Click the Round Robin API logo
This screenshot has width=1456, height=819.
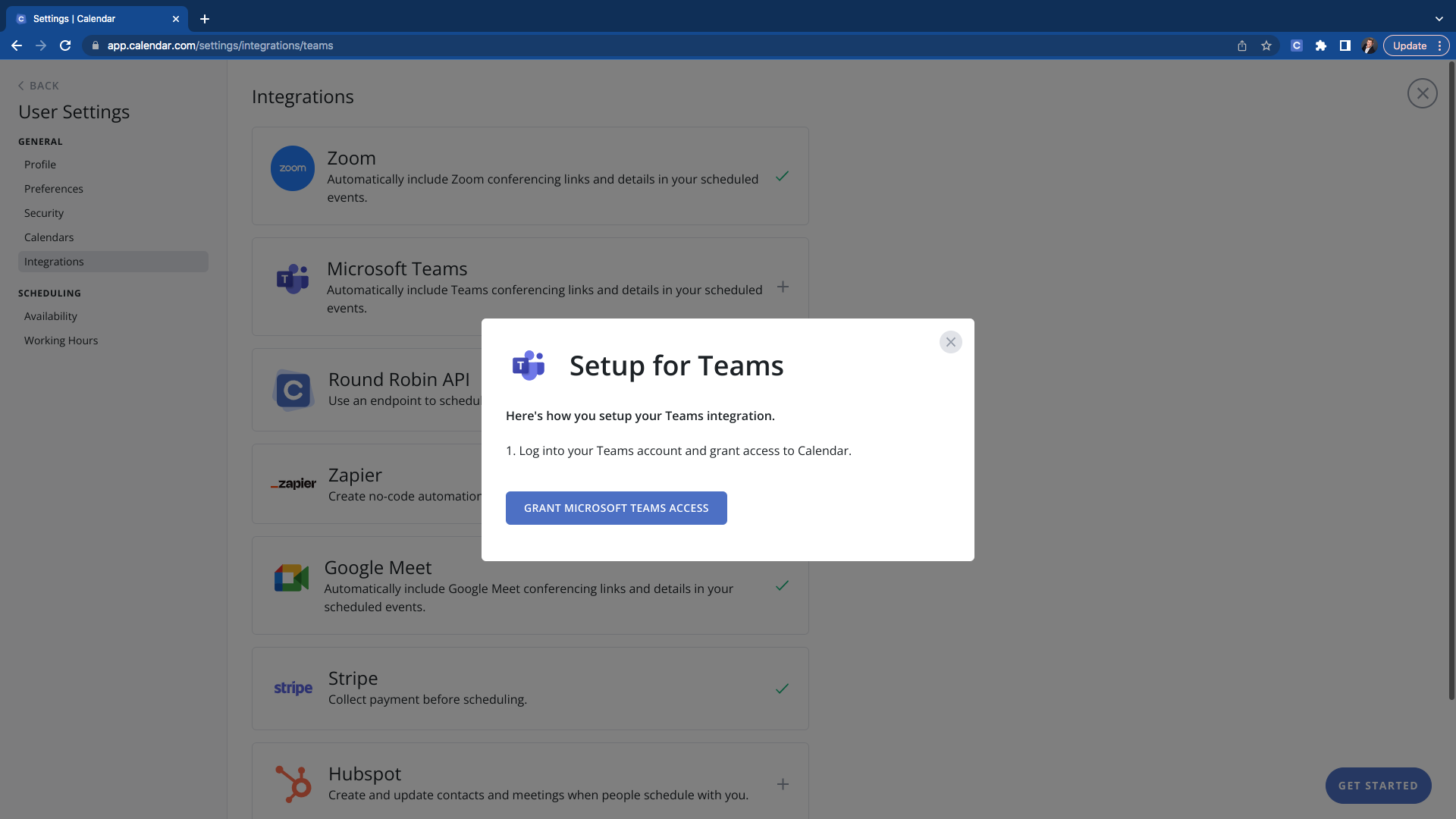293,390
